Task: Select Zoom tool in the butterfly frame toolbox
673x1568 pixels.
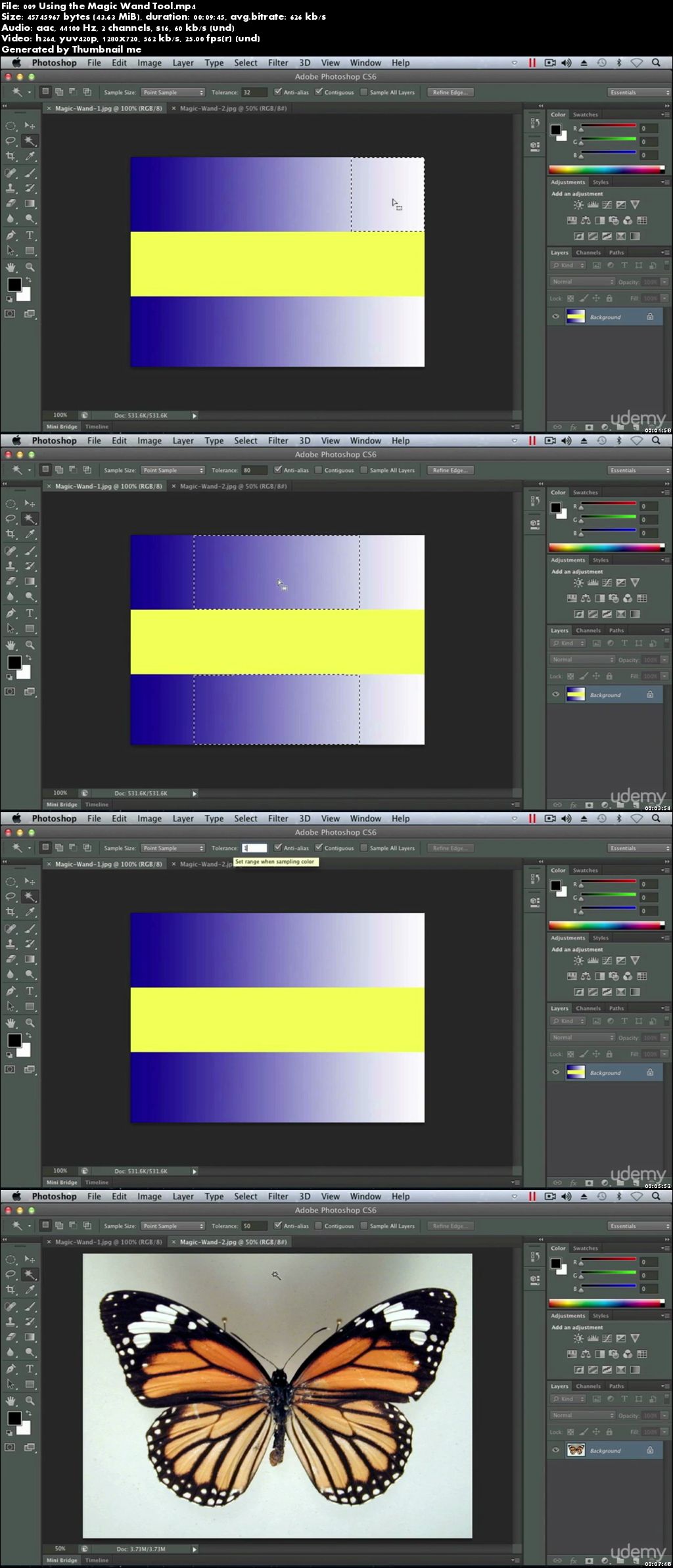Action: (x=30, y=1401)
